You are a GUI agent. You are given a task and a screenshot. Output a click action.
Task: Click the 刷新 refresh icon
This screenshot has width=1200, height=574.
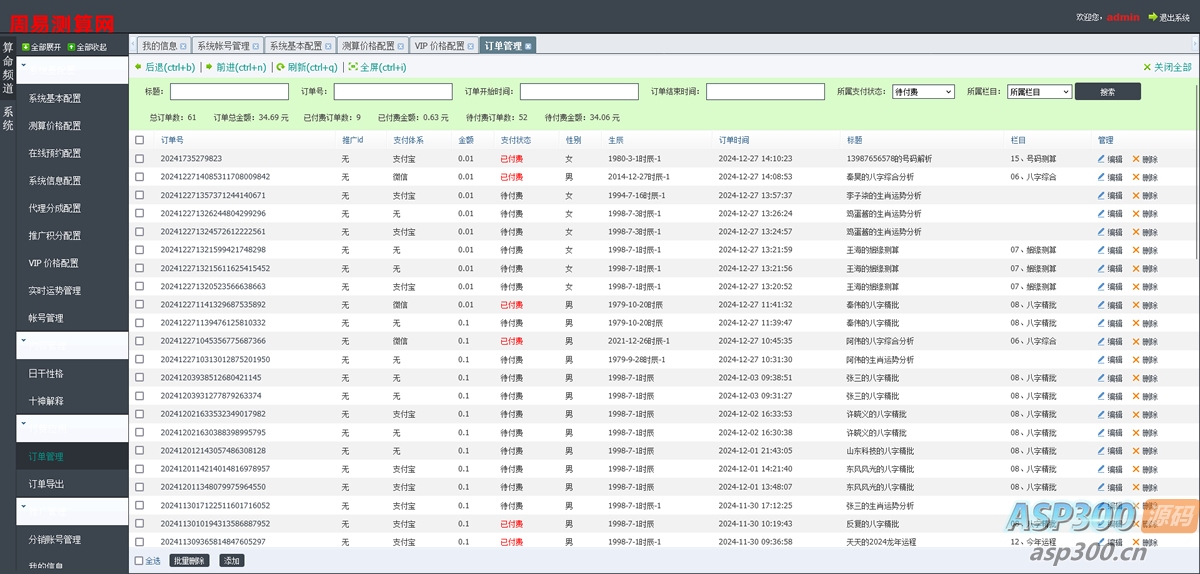point(281,67)
